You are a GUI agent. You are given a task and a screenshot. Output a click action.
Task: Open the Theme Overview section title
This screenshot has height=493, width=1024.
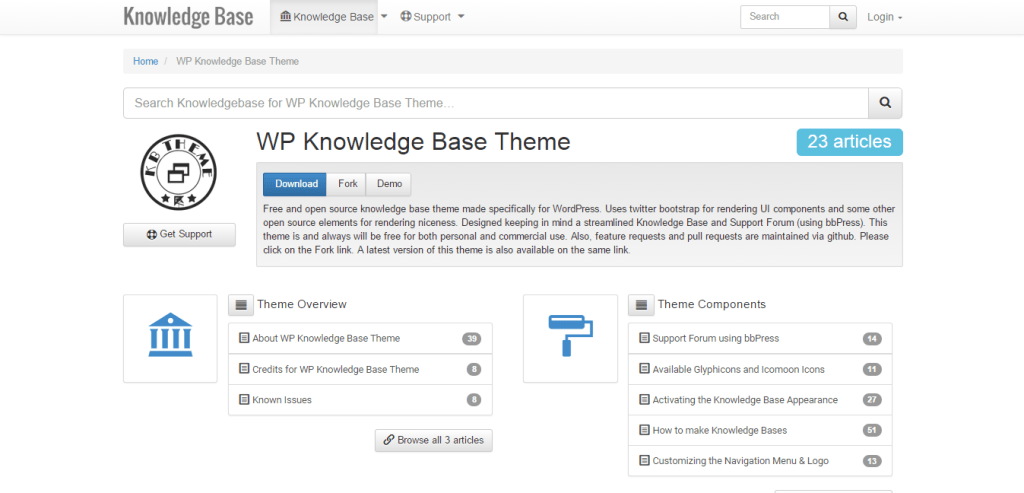pyautogui.click(x=302, y=304)
